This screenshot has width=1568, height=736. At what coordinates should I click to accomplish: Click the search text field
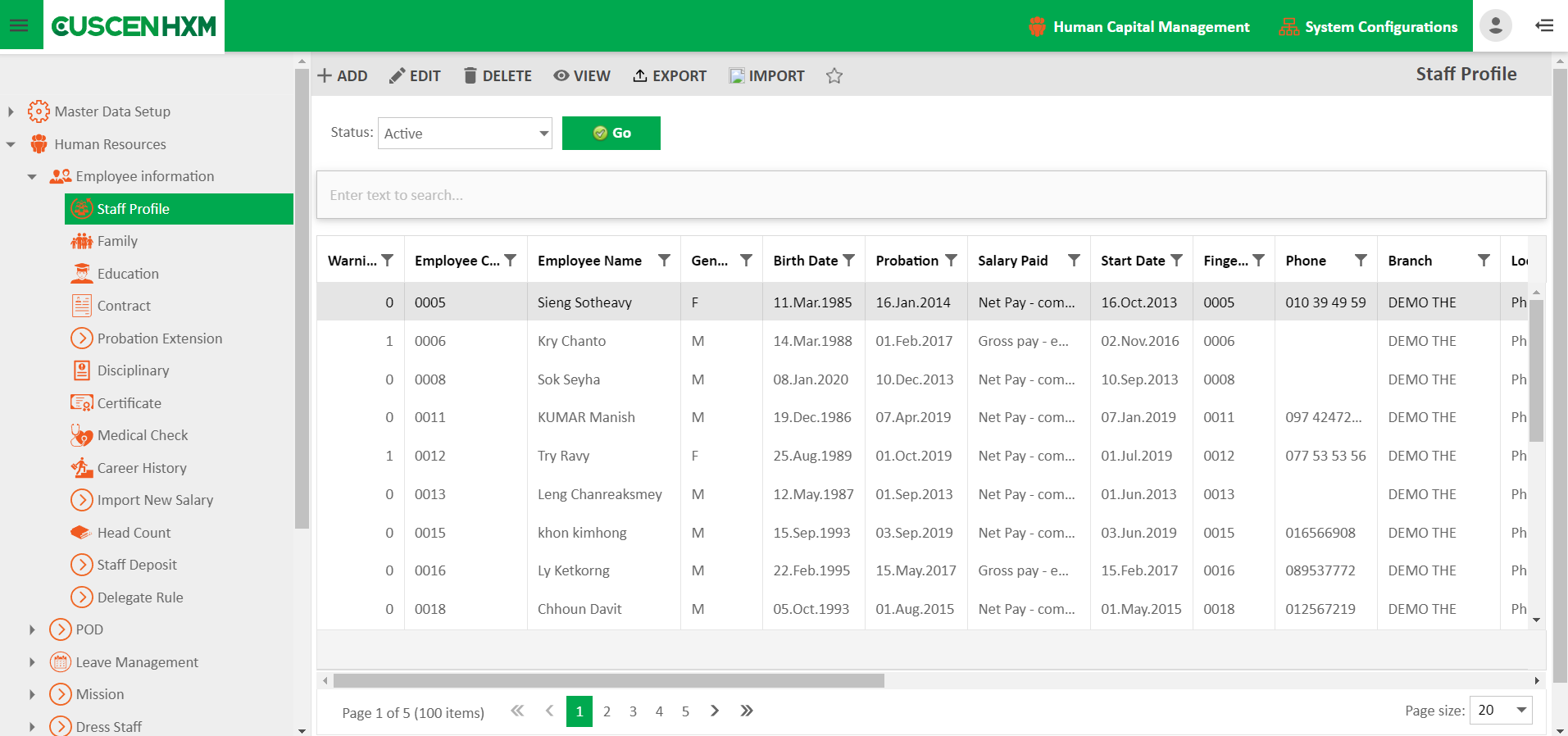(x=930, y=195)
